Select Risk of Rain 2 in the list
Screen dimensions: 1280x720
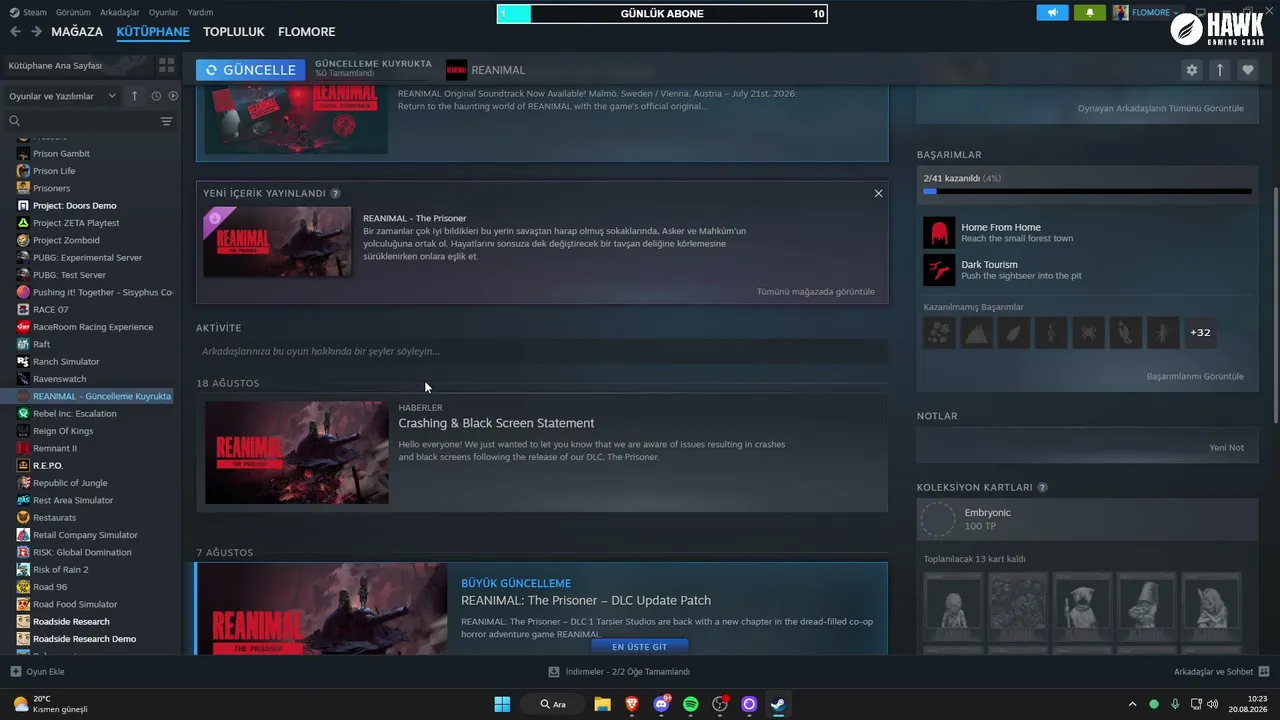click(60, 569)
